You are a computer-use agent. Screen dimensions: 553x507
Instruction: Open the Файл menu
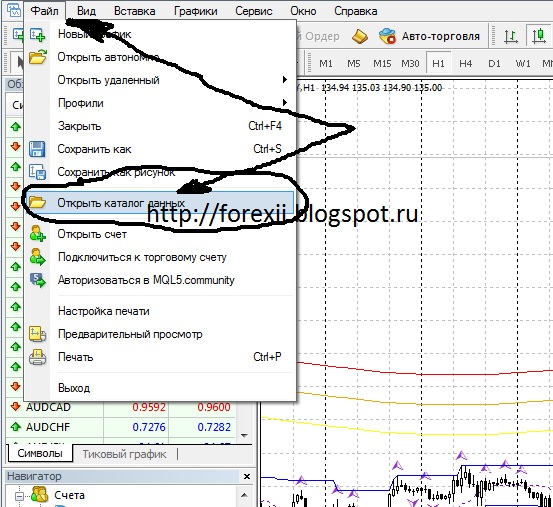[x=44, y=11]
